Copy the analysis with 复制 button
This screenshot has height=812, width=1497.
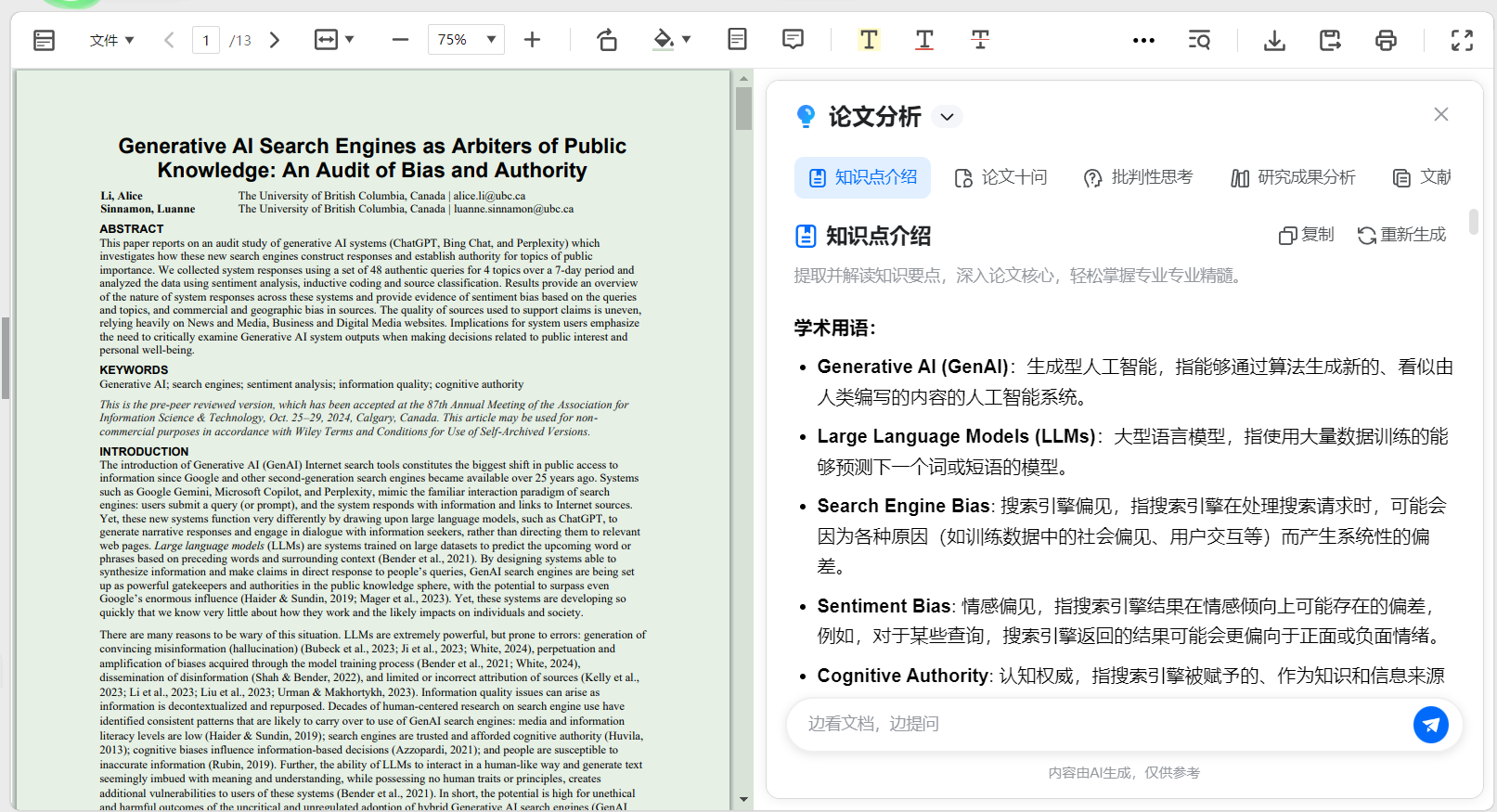tap(1307, 235)
